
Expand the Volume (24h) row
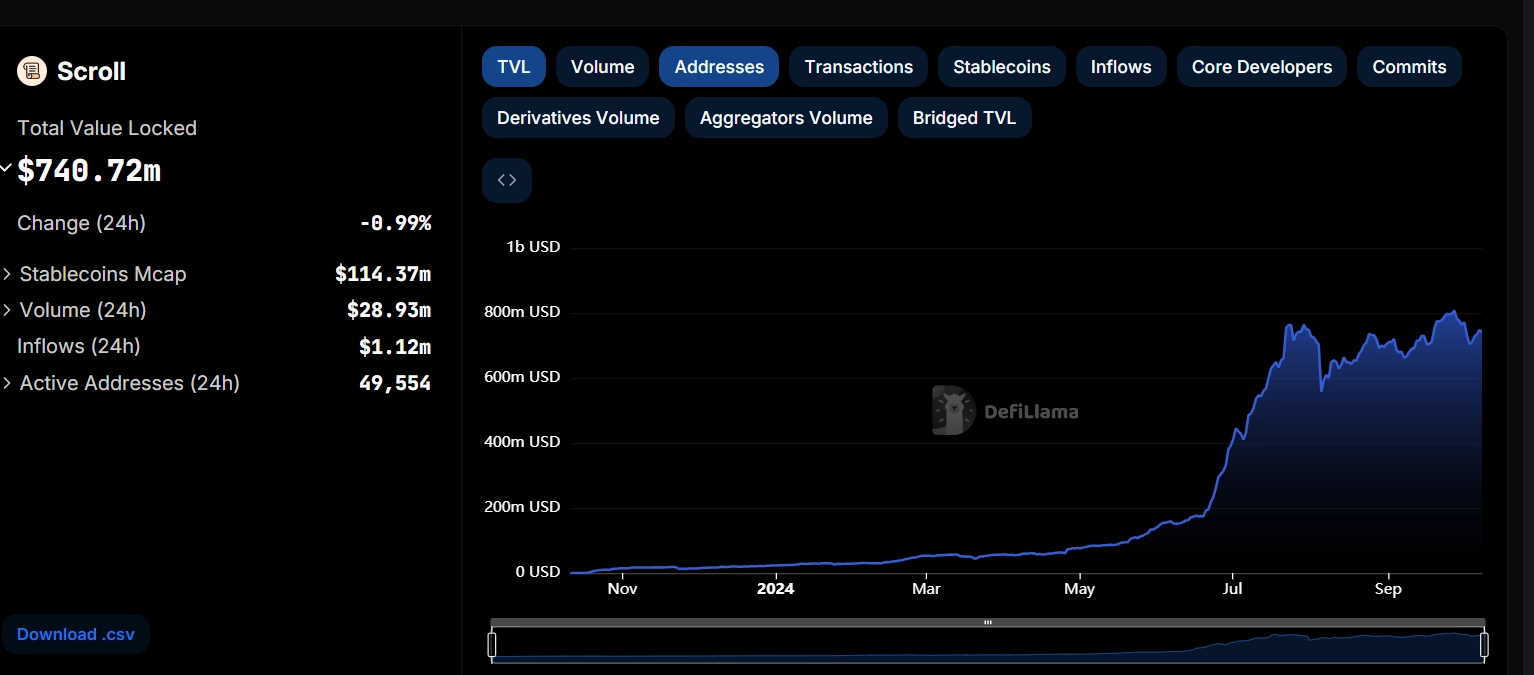[8, 310]
